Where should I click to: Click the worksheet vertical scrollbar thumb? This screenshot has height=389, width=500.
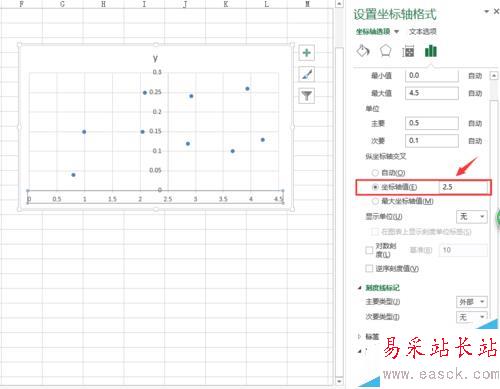tap(339, 212)
